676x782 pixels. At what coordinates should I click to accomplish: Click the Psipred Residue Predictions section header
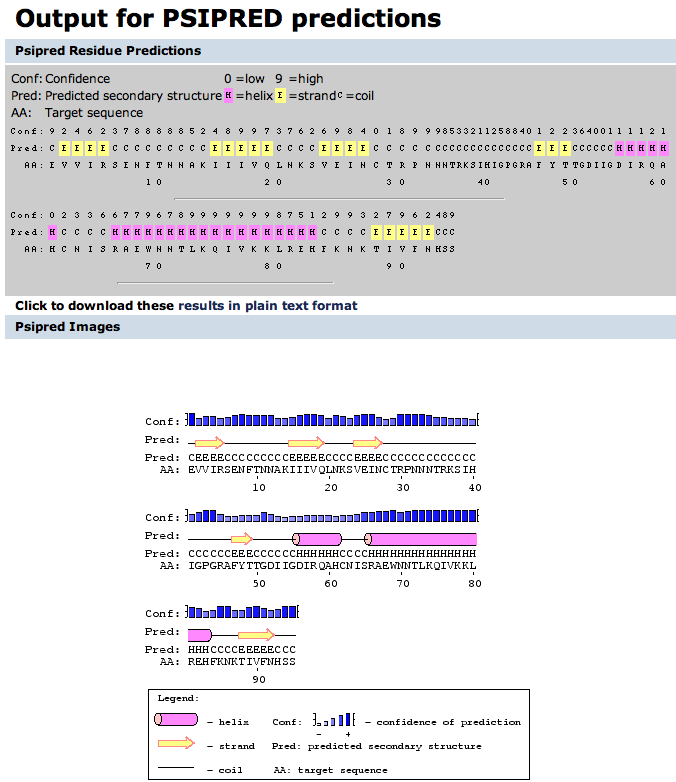[105, 50]
